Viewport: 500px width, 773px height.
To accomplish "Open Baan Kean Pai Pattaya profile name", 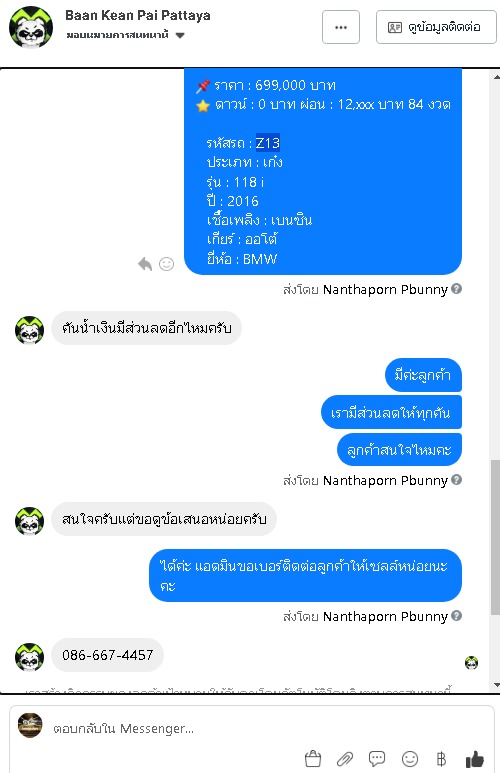I will [138, 16].
